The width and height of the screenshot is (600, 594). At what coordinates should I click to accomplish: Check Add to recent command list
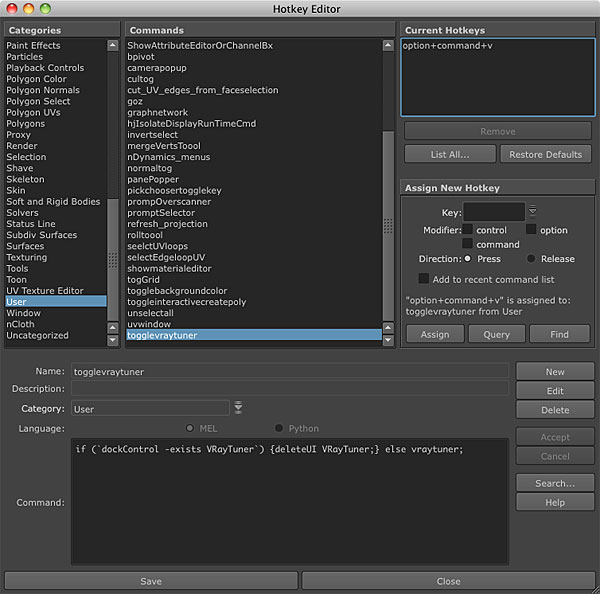424,279
